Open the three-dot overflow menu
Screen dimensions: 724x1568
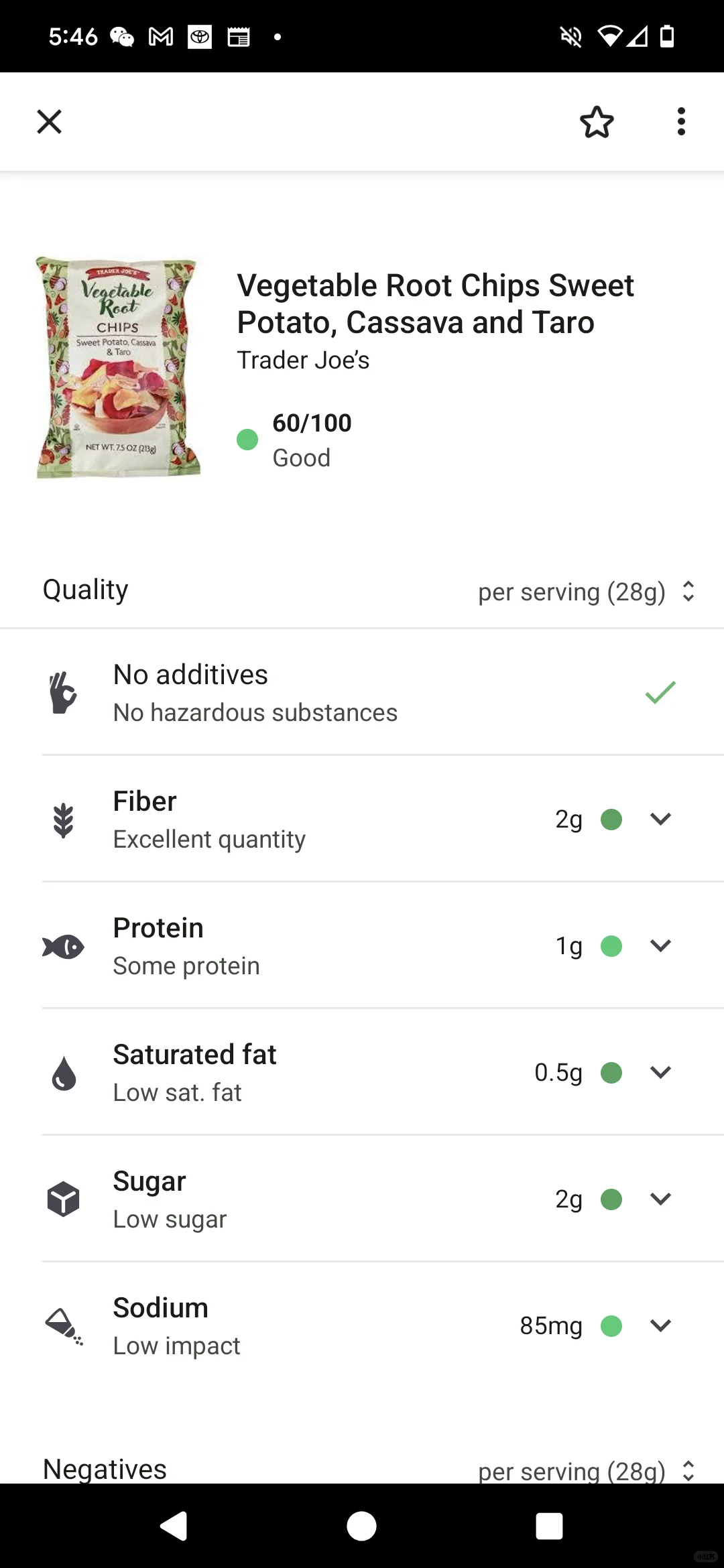pyautogui.click(x=681, y=122)
